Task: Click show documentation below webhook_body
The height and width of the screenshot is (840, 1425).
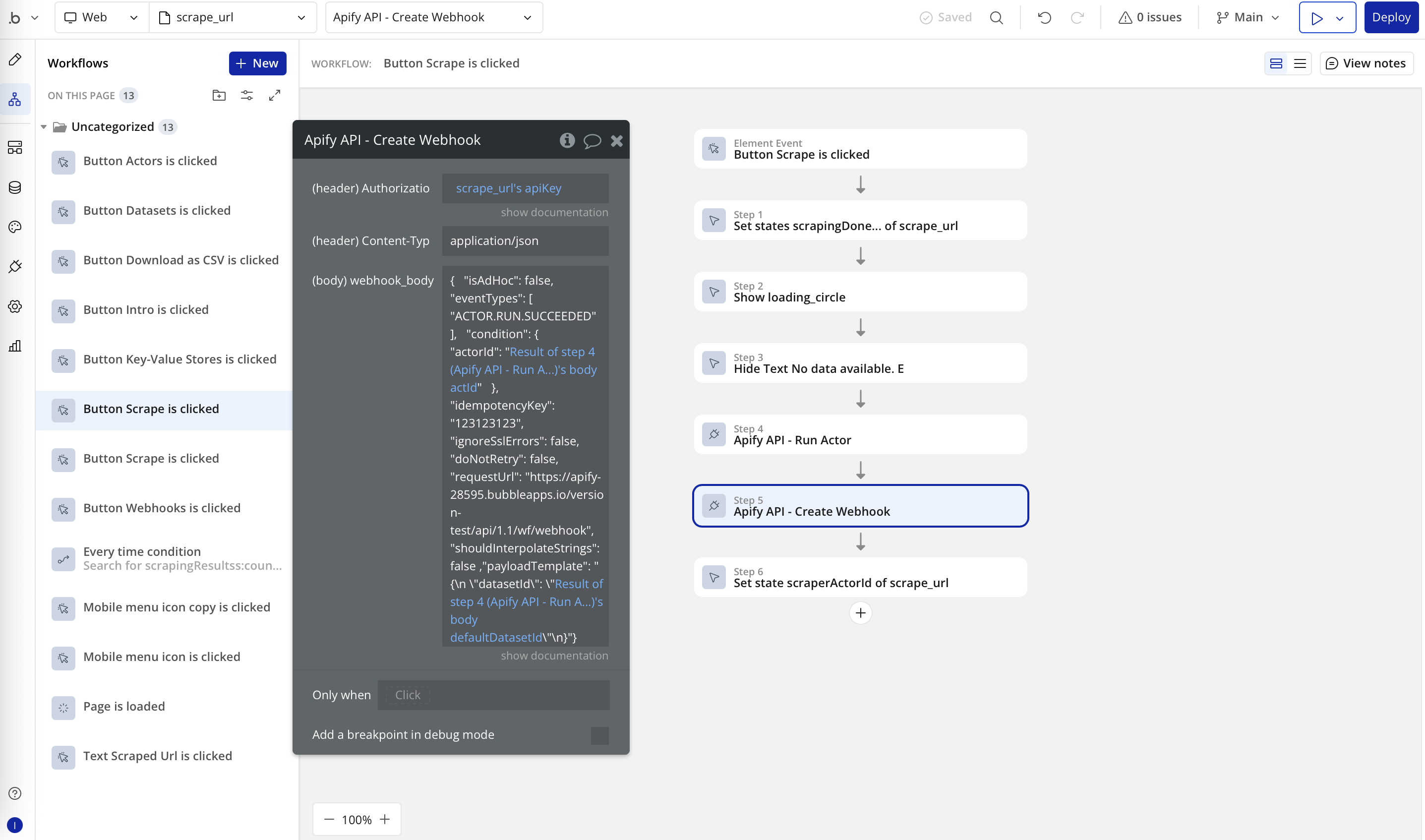Action: tap(554, 656)
